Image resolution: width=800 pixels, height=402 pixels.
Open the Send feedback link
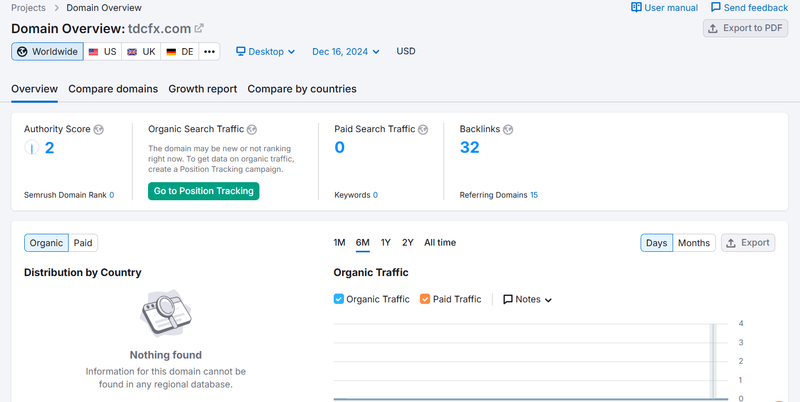coord(749,8)
